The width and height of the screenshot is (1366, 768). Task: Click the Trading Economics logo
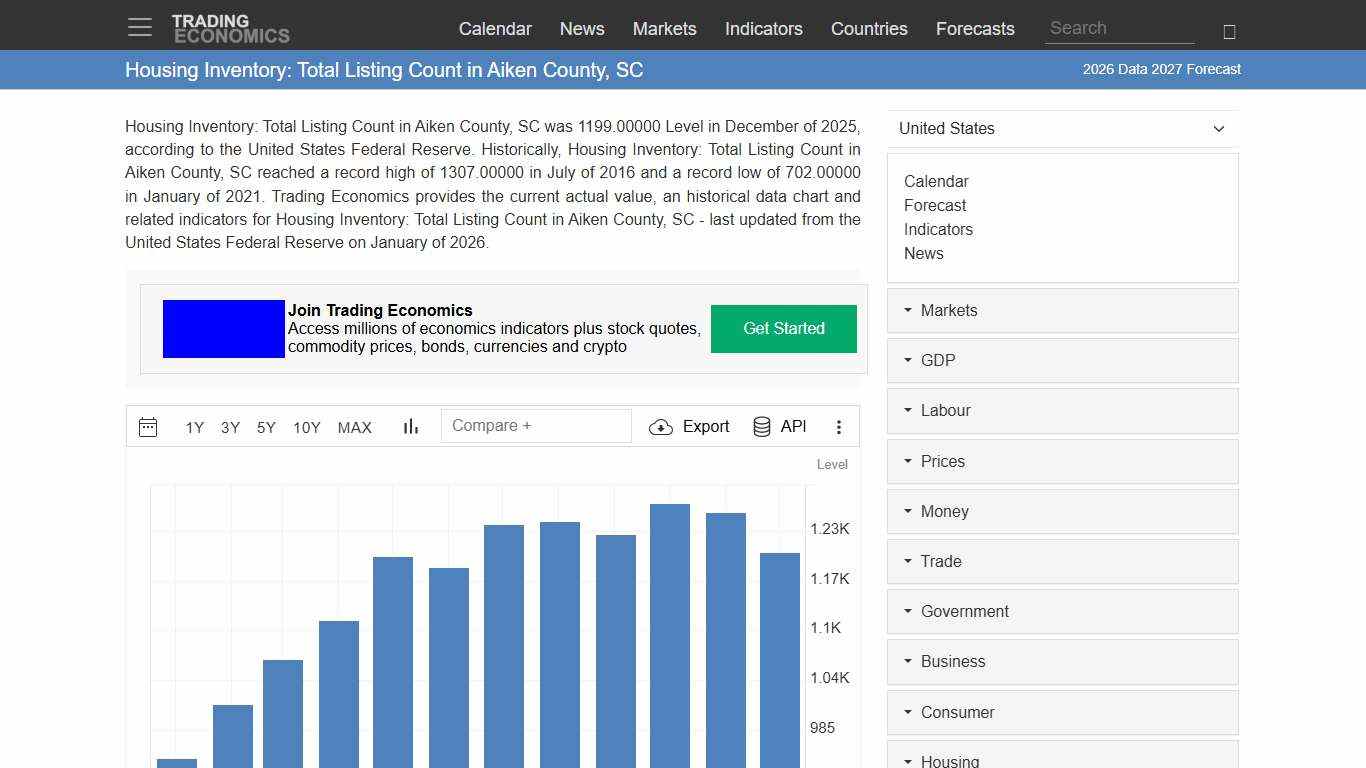click(232, 26)
